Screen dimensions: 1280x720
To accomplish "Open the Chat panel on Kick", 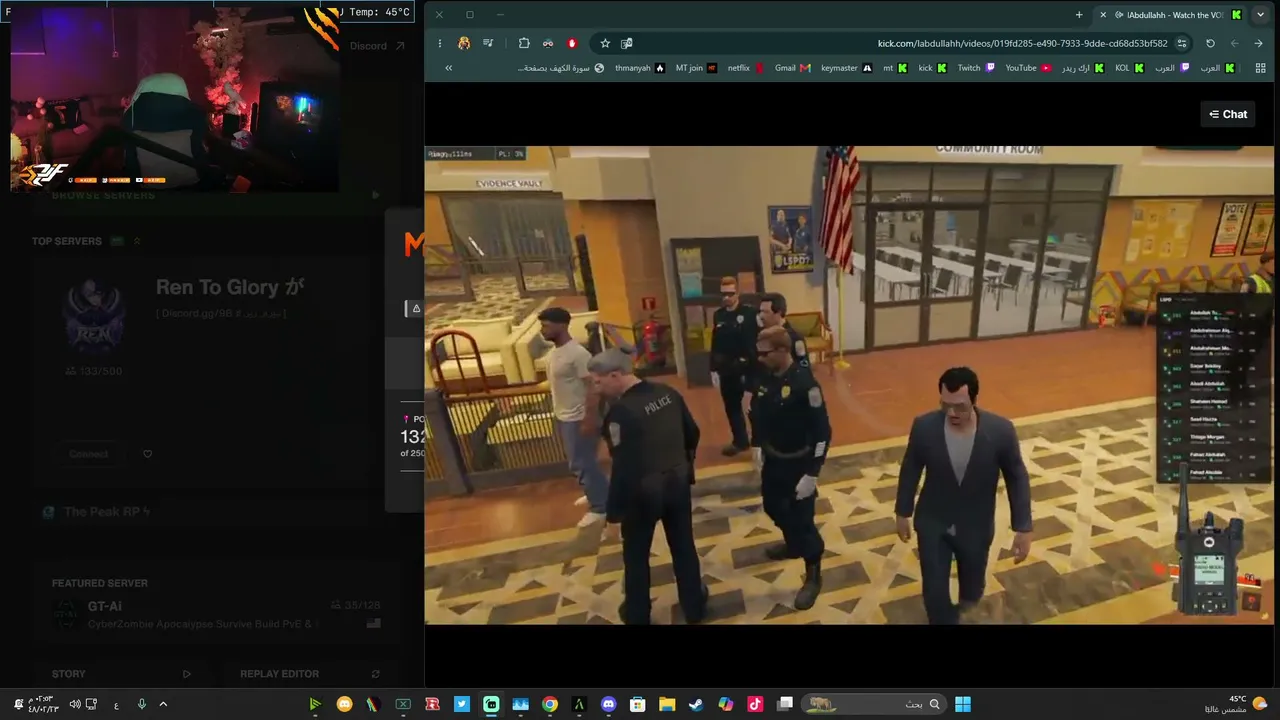I will [x=1227, y=114].
